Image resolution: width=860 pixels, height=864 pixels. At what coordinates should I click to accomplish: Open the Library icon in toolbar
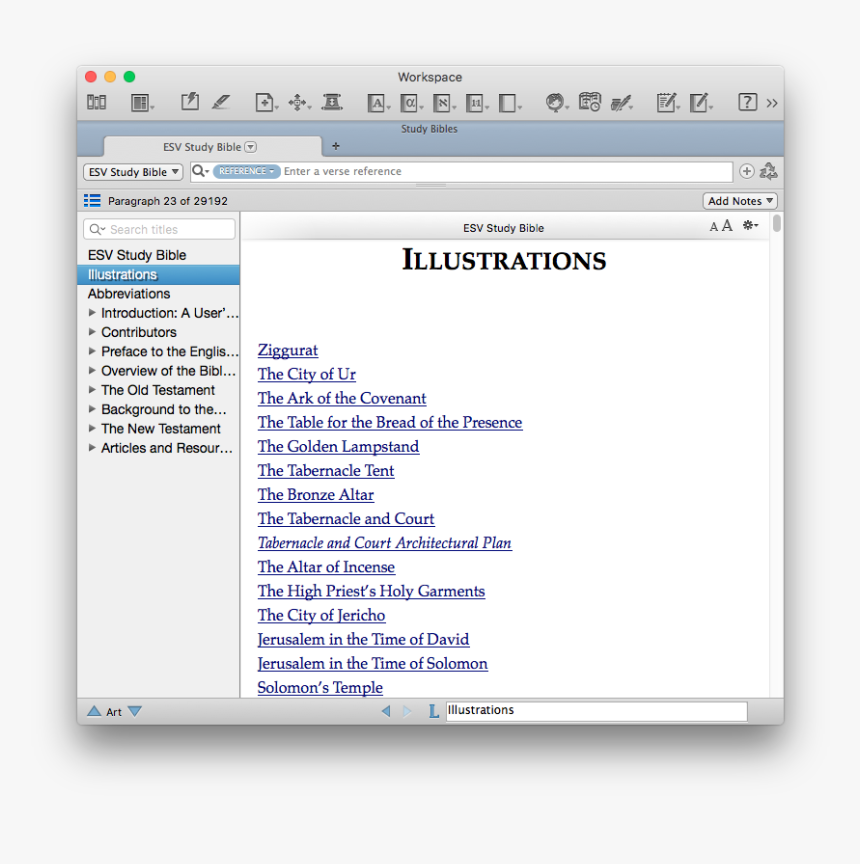[96, 102]
